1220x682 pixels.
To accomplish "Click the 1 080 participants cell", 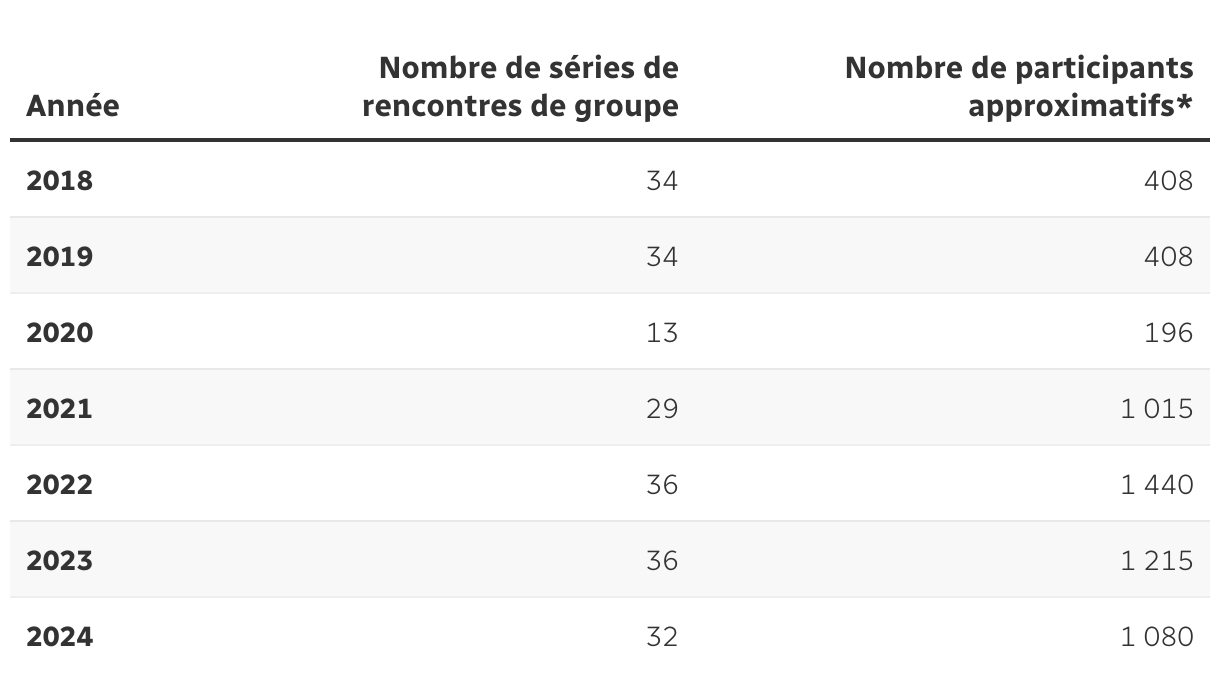I will (x=1157, y=637).
